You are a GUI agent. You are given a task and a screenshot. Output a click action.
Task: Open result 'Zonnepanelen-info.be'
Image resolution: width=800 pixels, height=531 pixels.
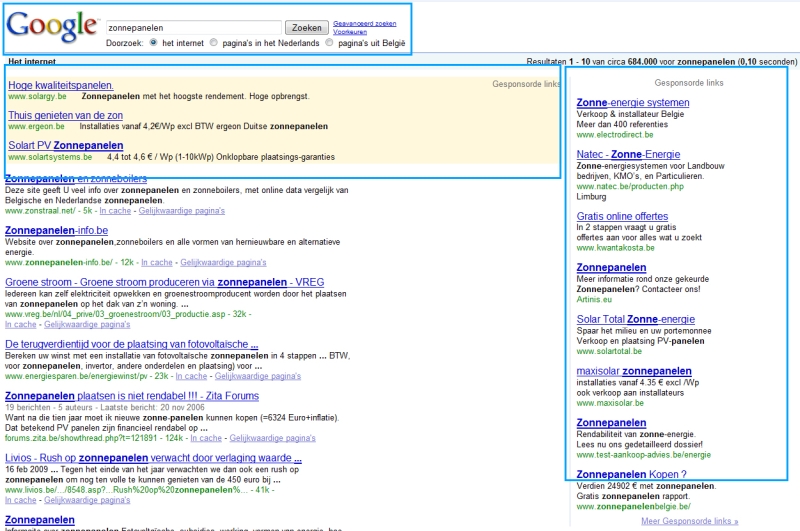pyautogui.click(x=56, y=230)
